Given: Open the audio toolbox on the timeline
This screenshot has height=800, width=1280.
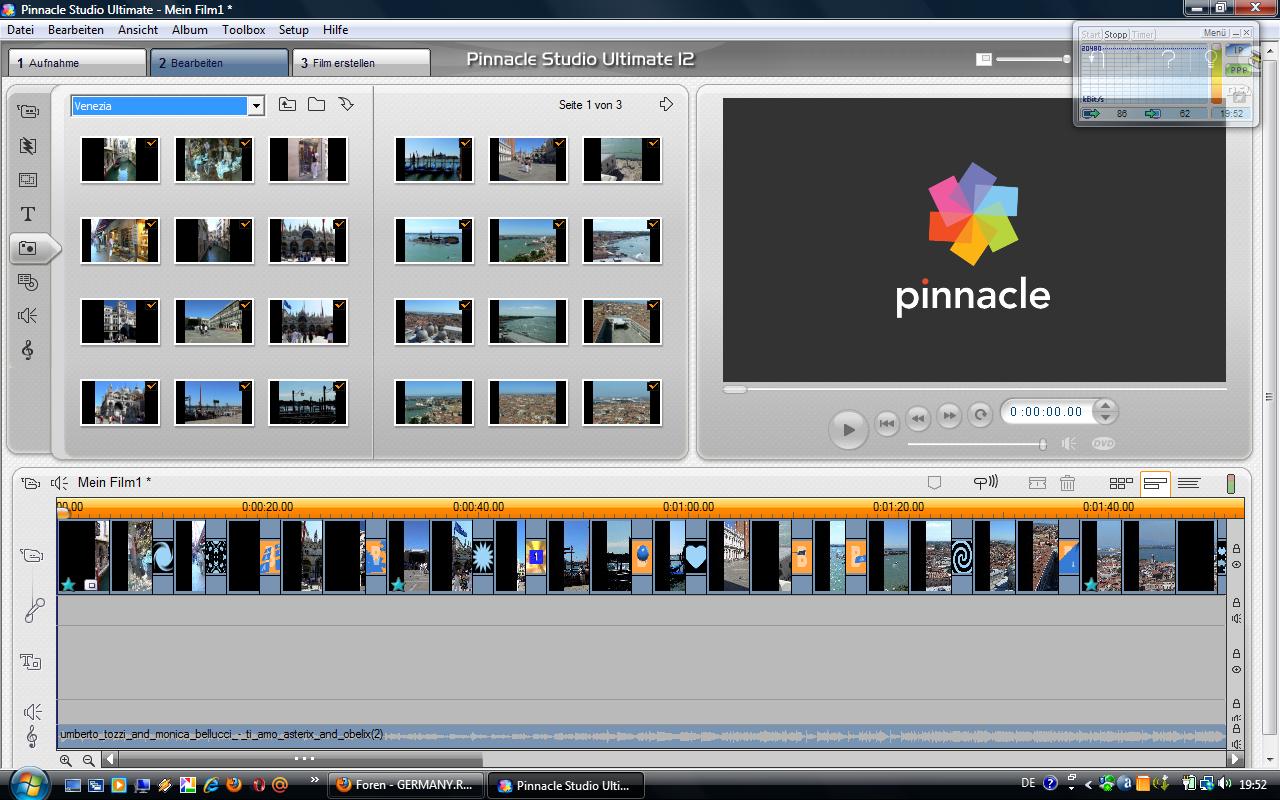Looking at the screenshot, I should 60,483.
